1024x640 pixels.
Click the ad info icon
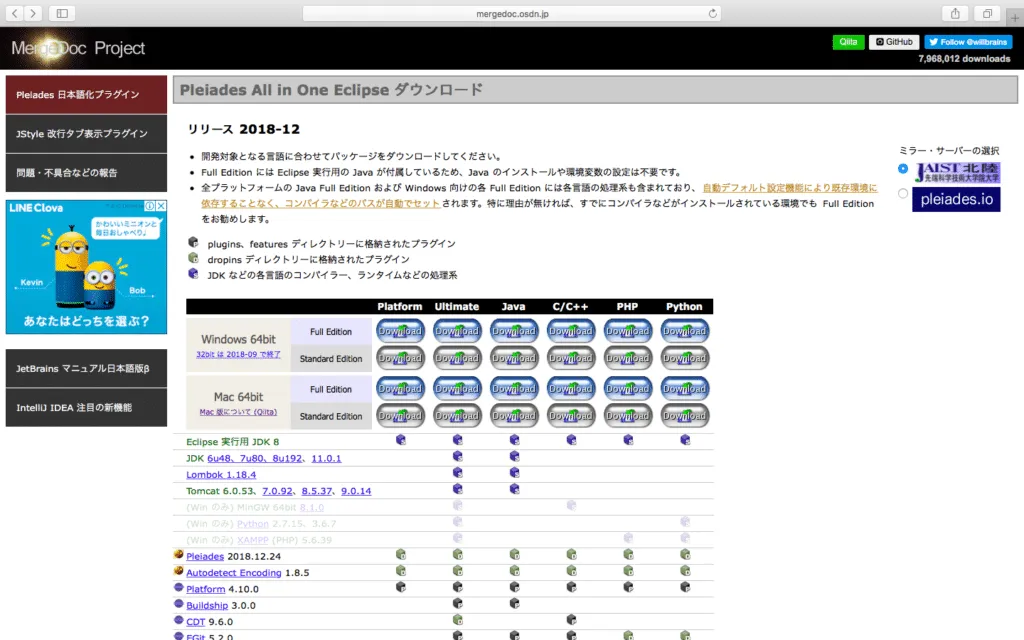[x=150, y=206]
